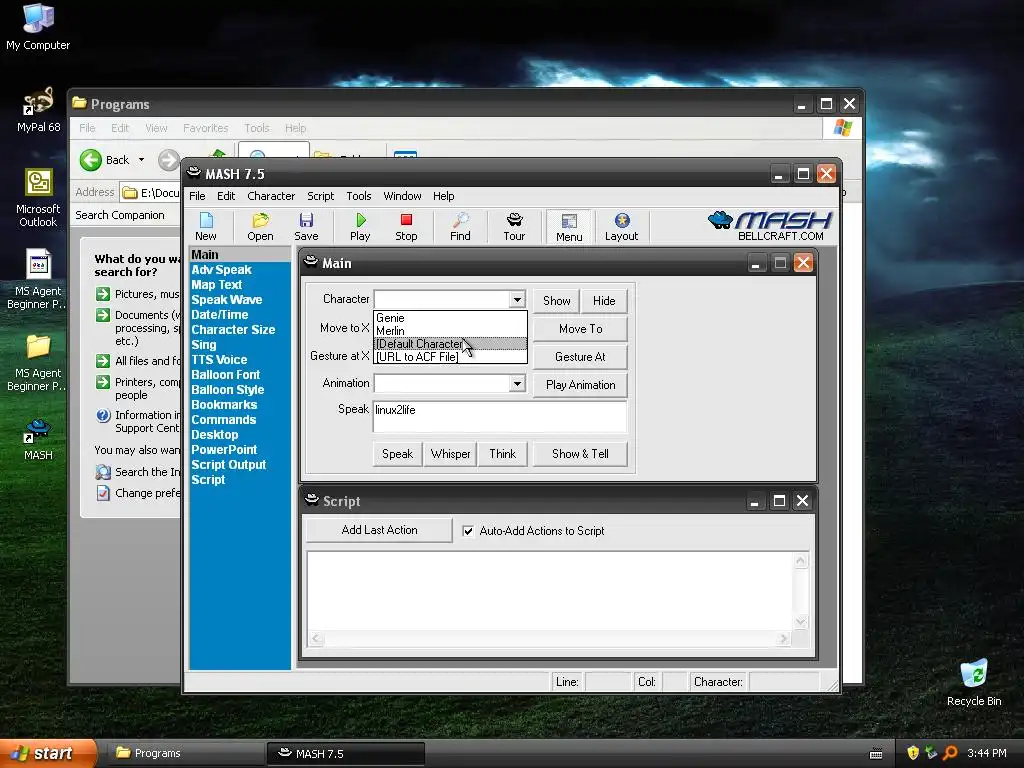This screenshot has height=768, width=1024.
Task: Open the Help menu in MASH
Action: tap(443, 196)
